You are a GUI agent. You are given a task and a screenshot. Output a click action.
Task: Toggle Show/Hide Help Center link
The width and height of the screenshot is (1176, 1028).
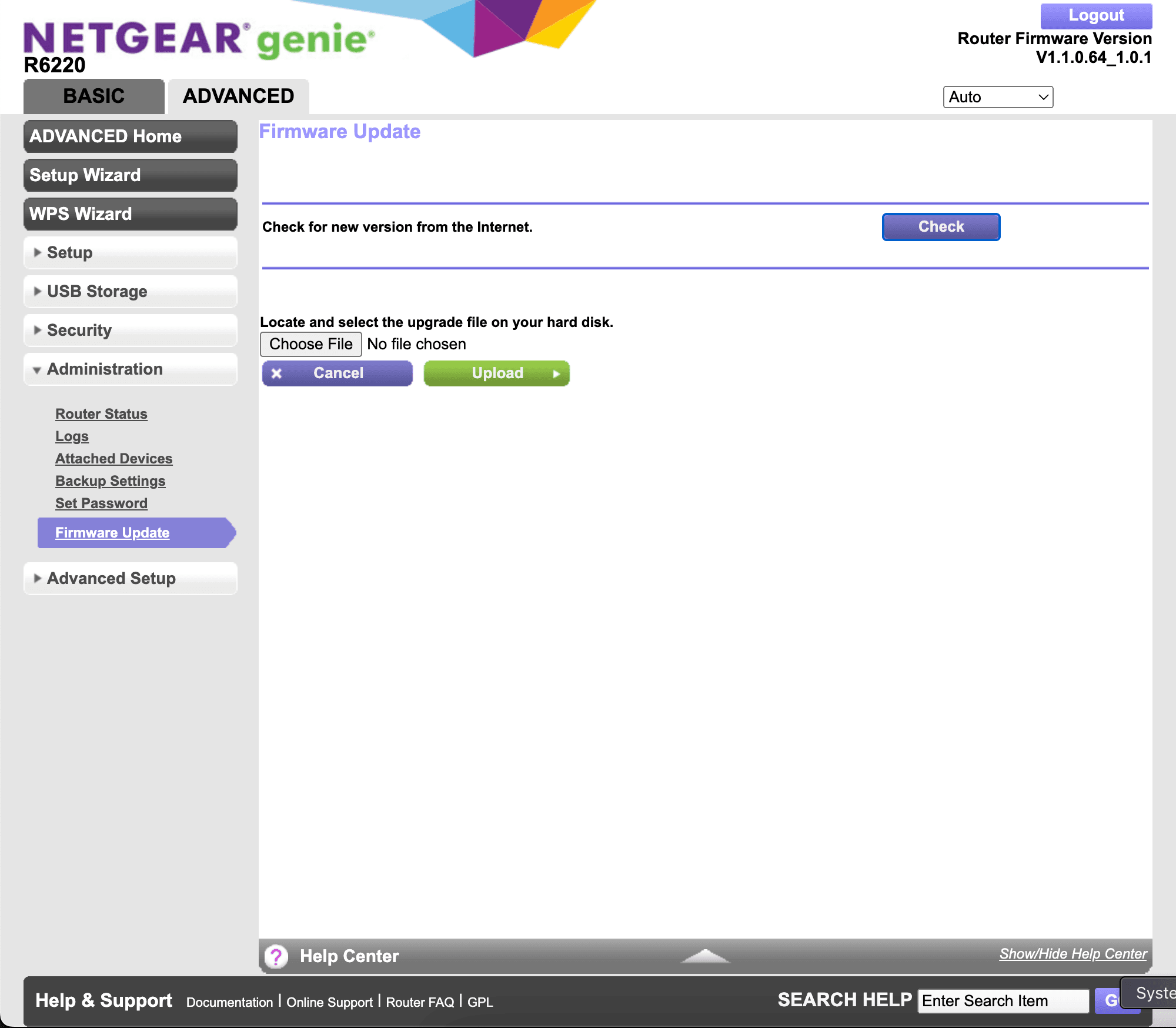point(1073,954)
